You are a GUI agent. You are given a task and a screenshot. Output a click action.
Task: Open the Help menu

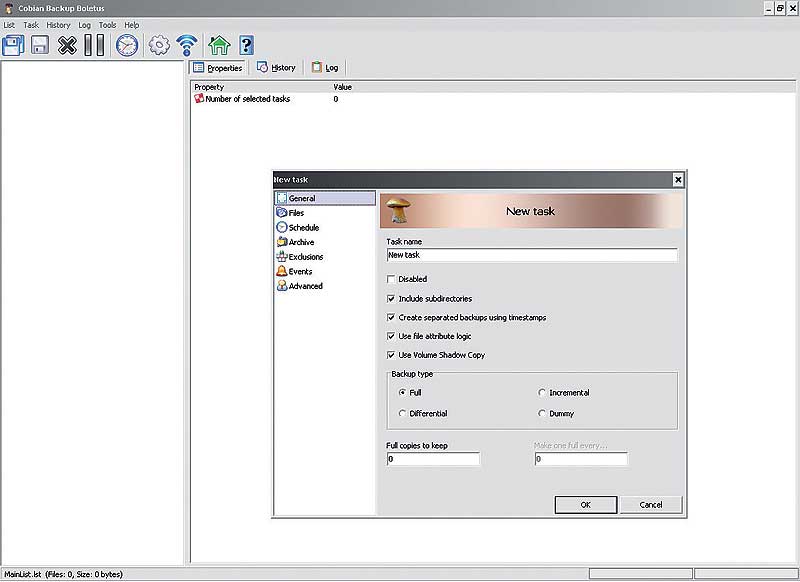click(x=132, y=25)
